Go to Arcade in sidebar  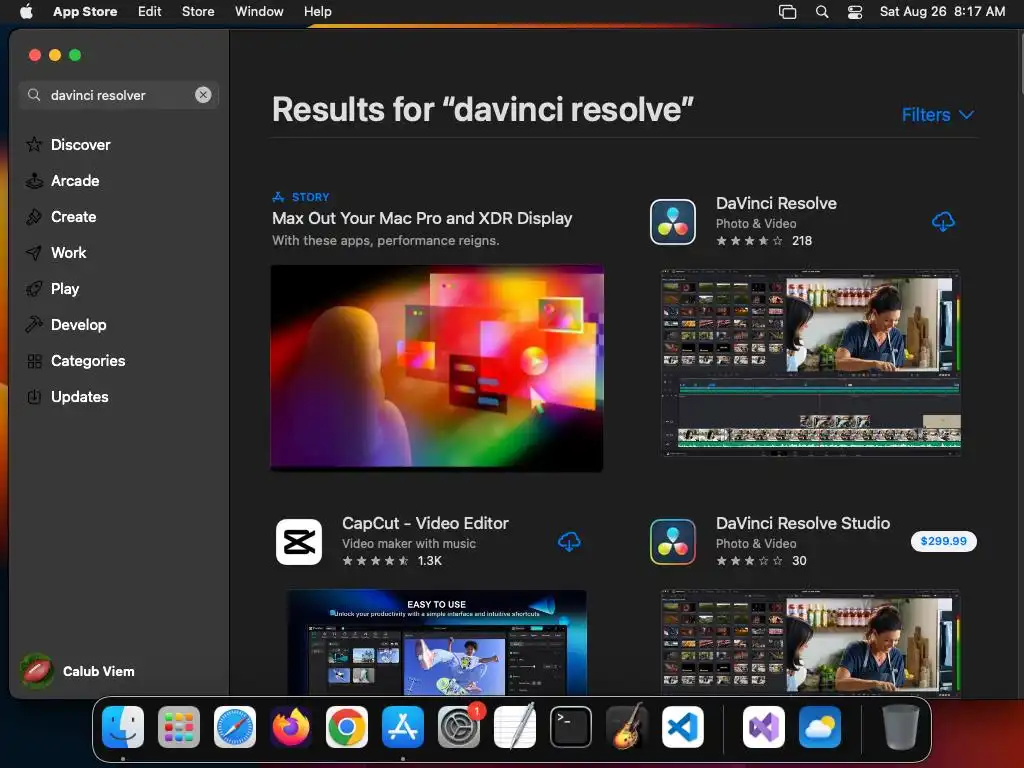[63, 180]
